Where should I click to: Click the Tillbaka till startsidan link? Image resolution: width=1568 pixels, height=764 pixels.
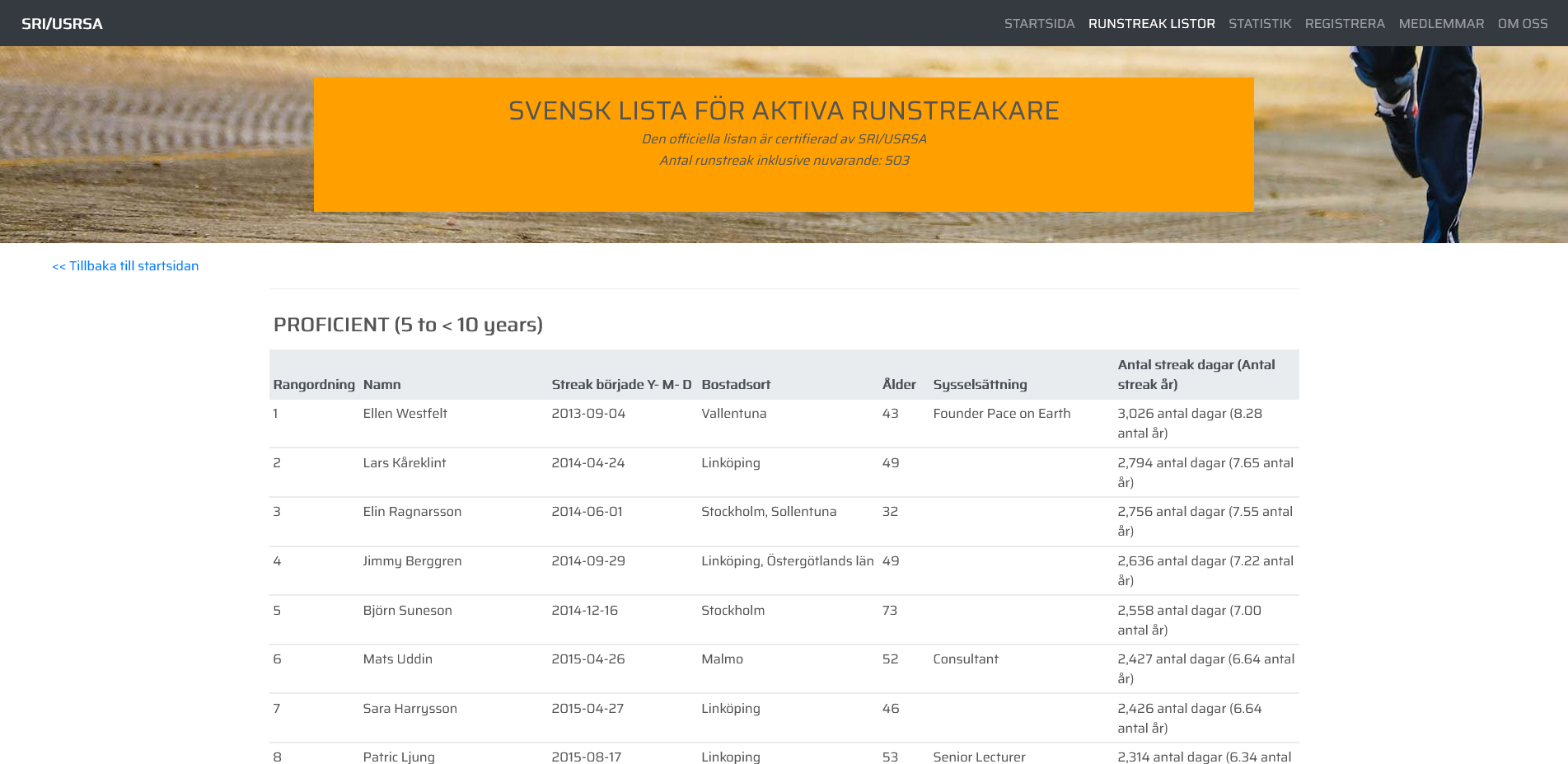(x=125, y=265)
